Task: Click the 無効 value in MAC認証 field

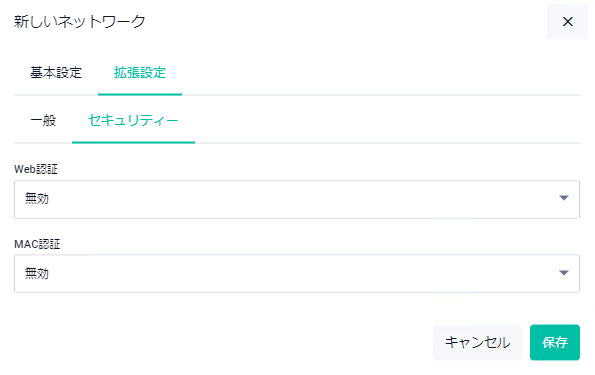Action: click(x=37, y=273)
